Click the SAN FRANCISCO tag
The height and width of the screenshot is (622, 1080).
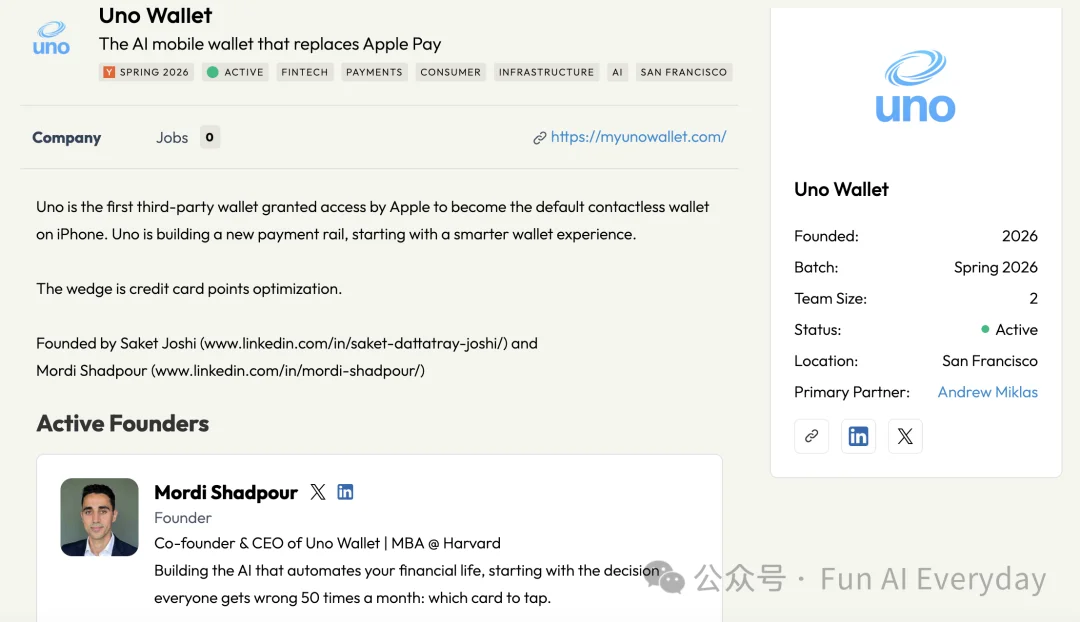[683, 72]
